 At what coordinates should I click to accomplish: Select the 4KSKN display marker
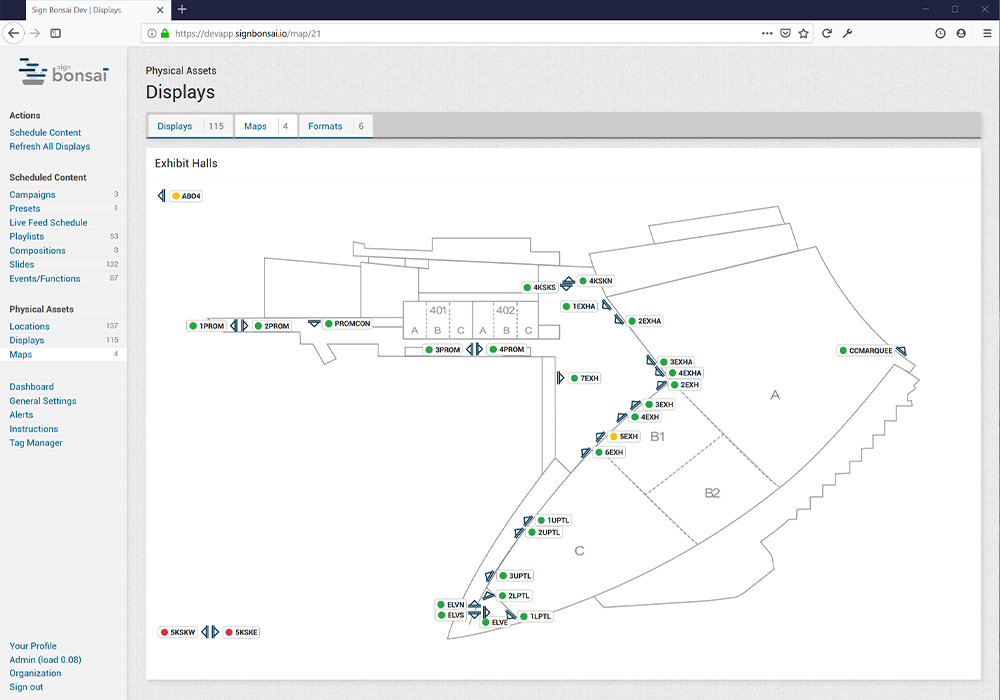[596, 281]
